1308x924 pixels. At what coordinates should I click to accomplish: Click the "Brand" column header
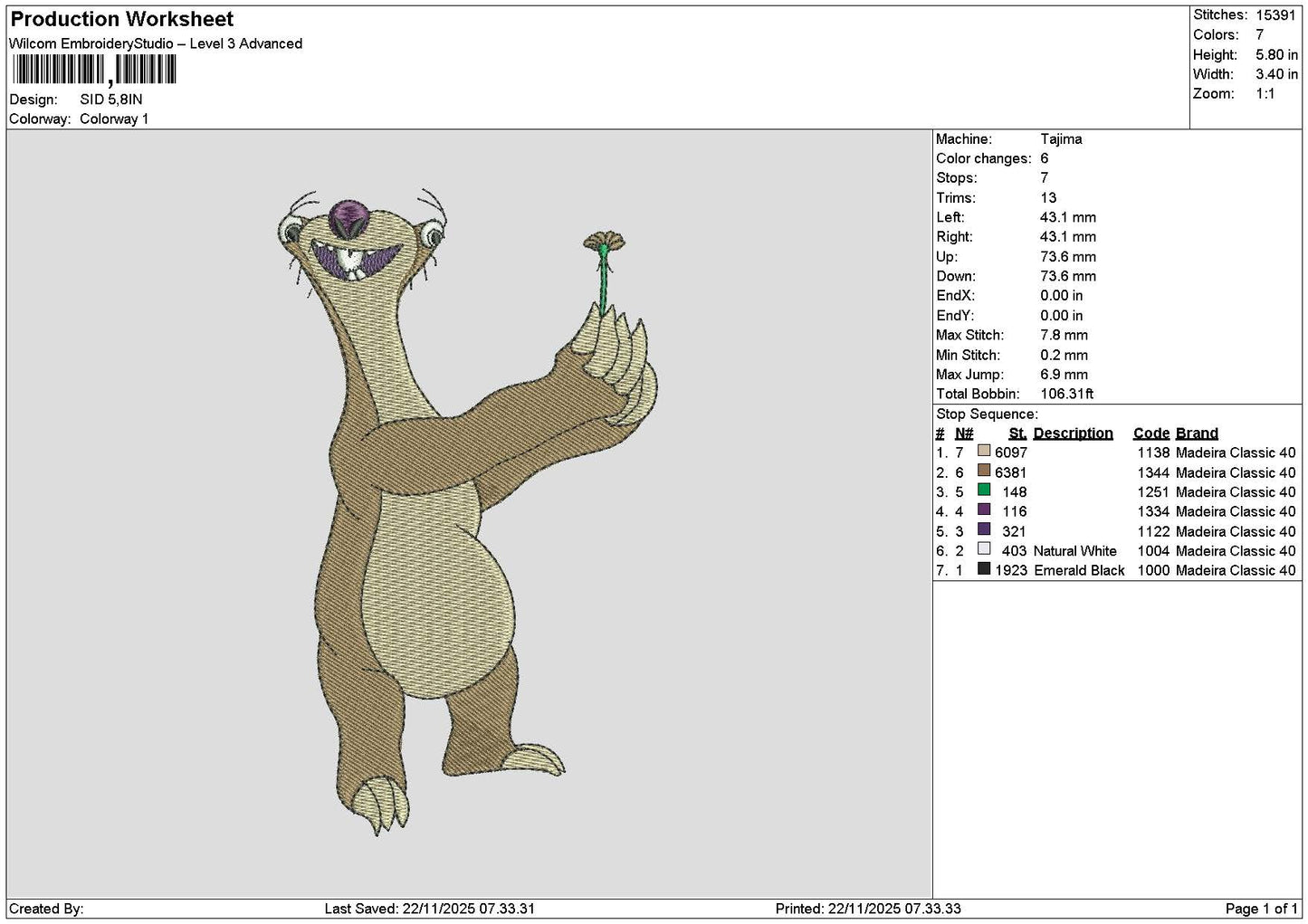pyautogui.click(x=1197, y=433)
